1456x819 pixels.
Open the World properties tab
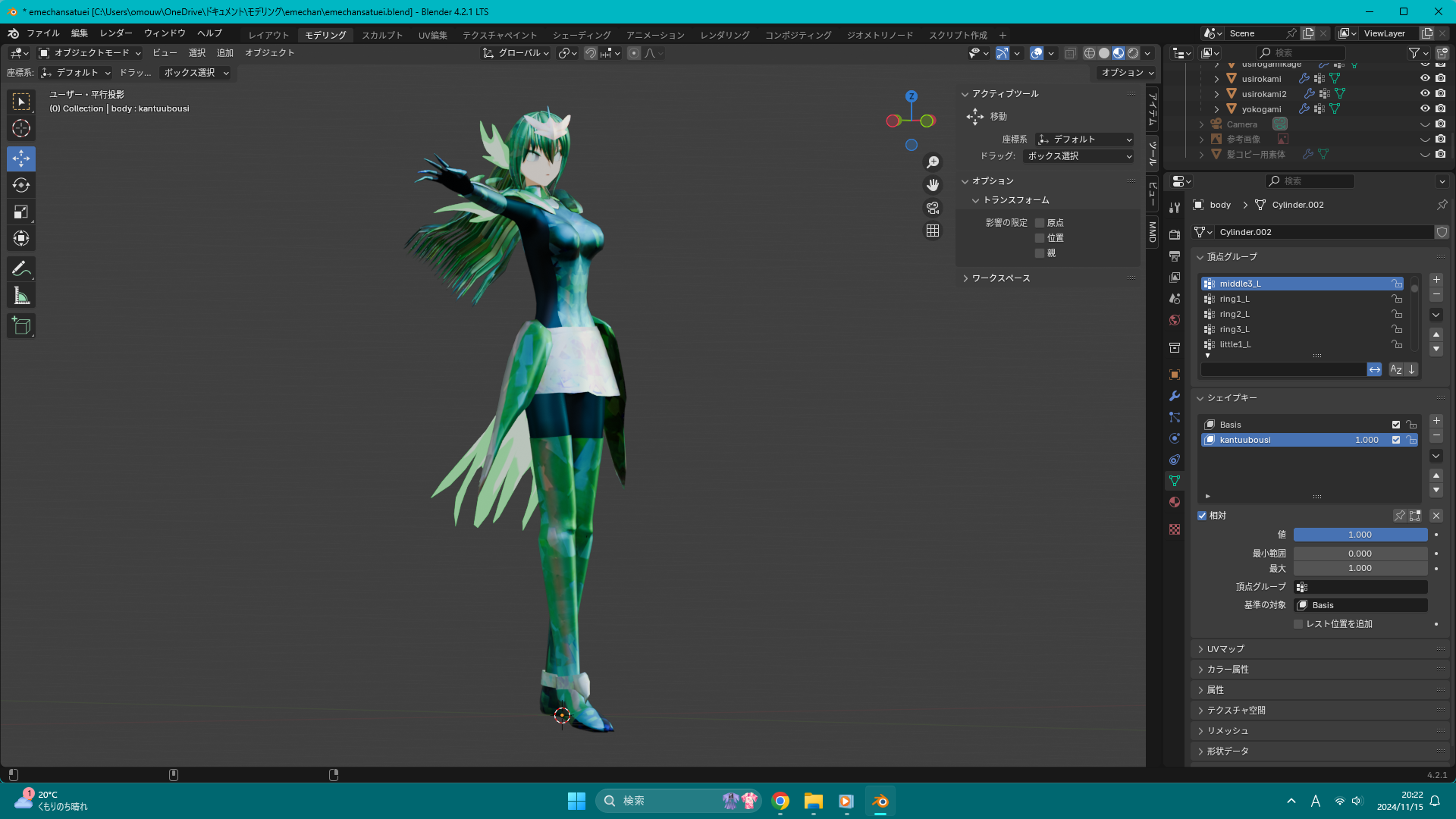(x=1175, y=319)
